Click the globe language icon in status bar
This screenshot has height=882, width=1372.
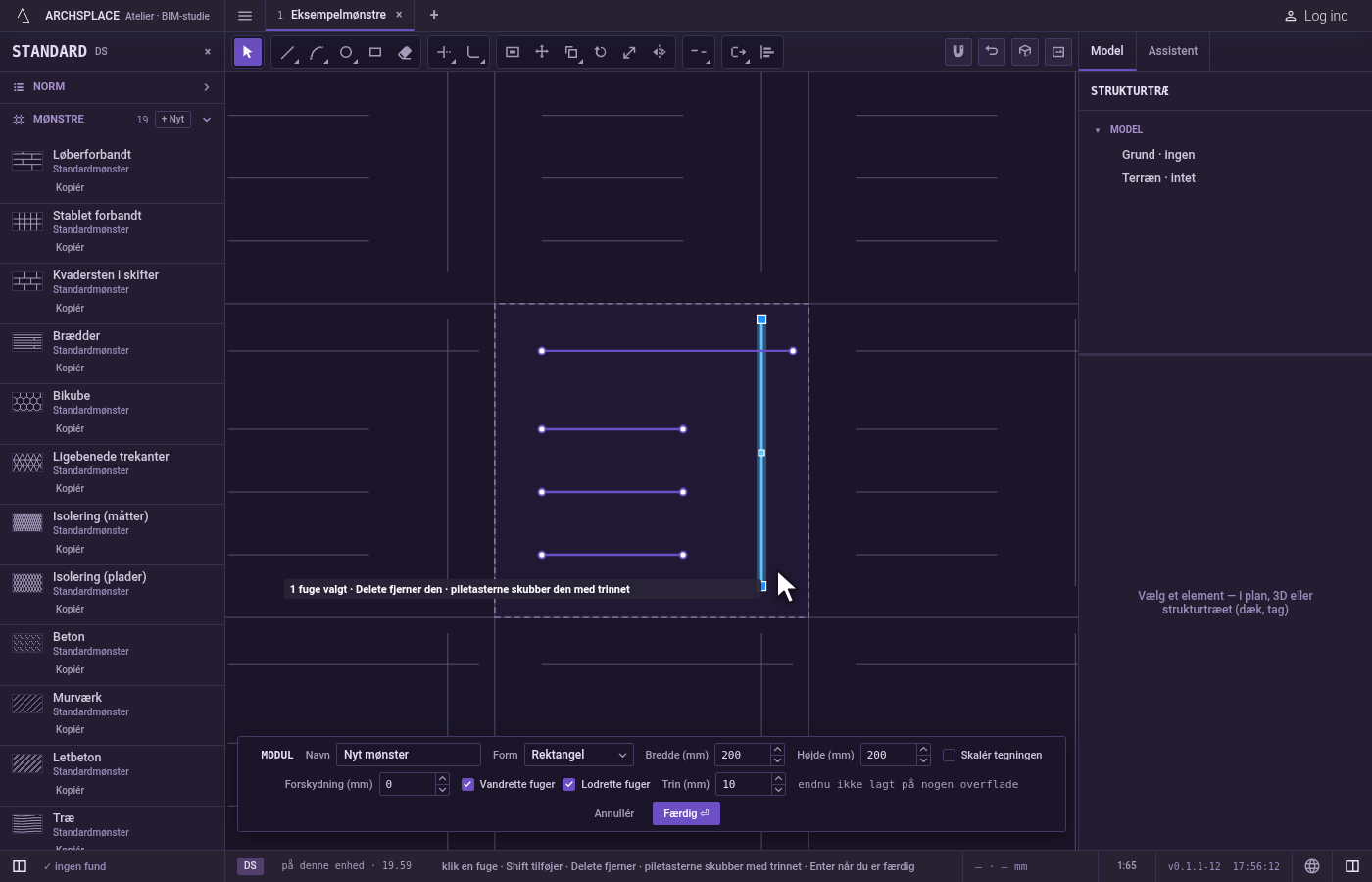click(x=1312, y=866)
